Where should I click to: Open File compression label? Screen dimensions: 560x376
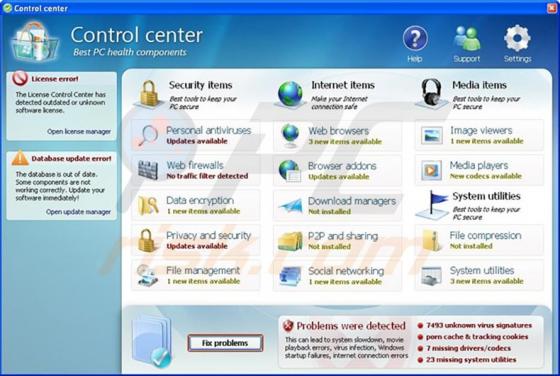click(485, 235)
